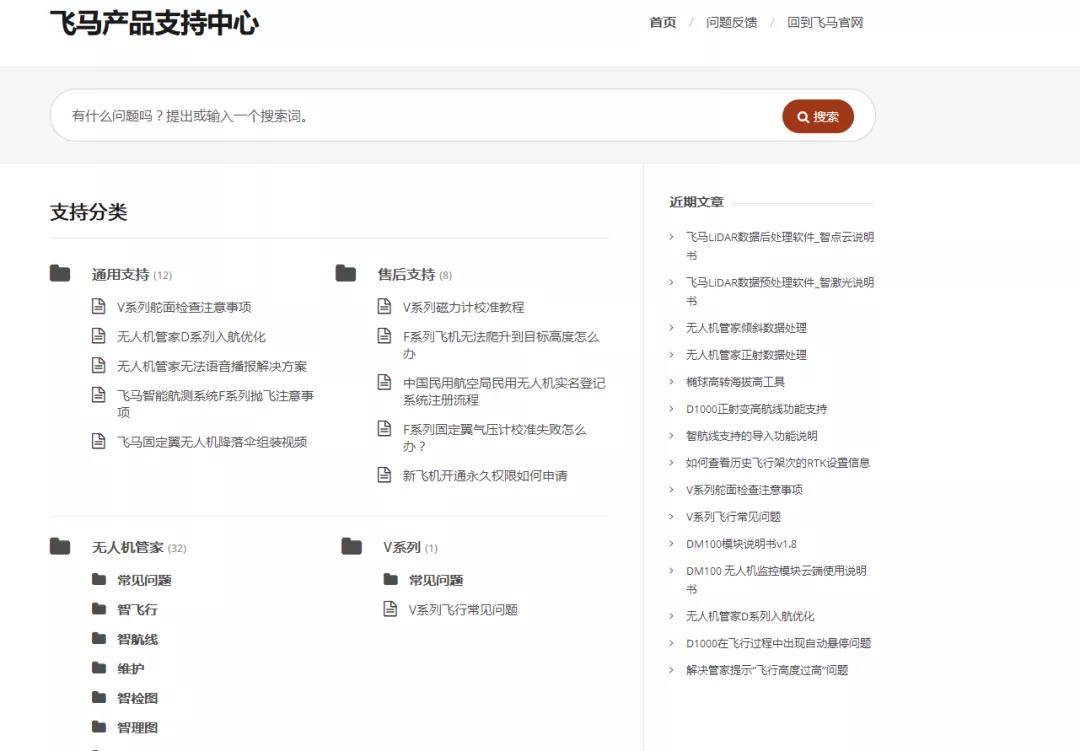Screen dimensions: 1080x751
Task: Click the 无人机管家 category folder icon
Action: pos(60,546)
